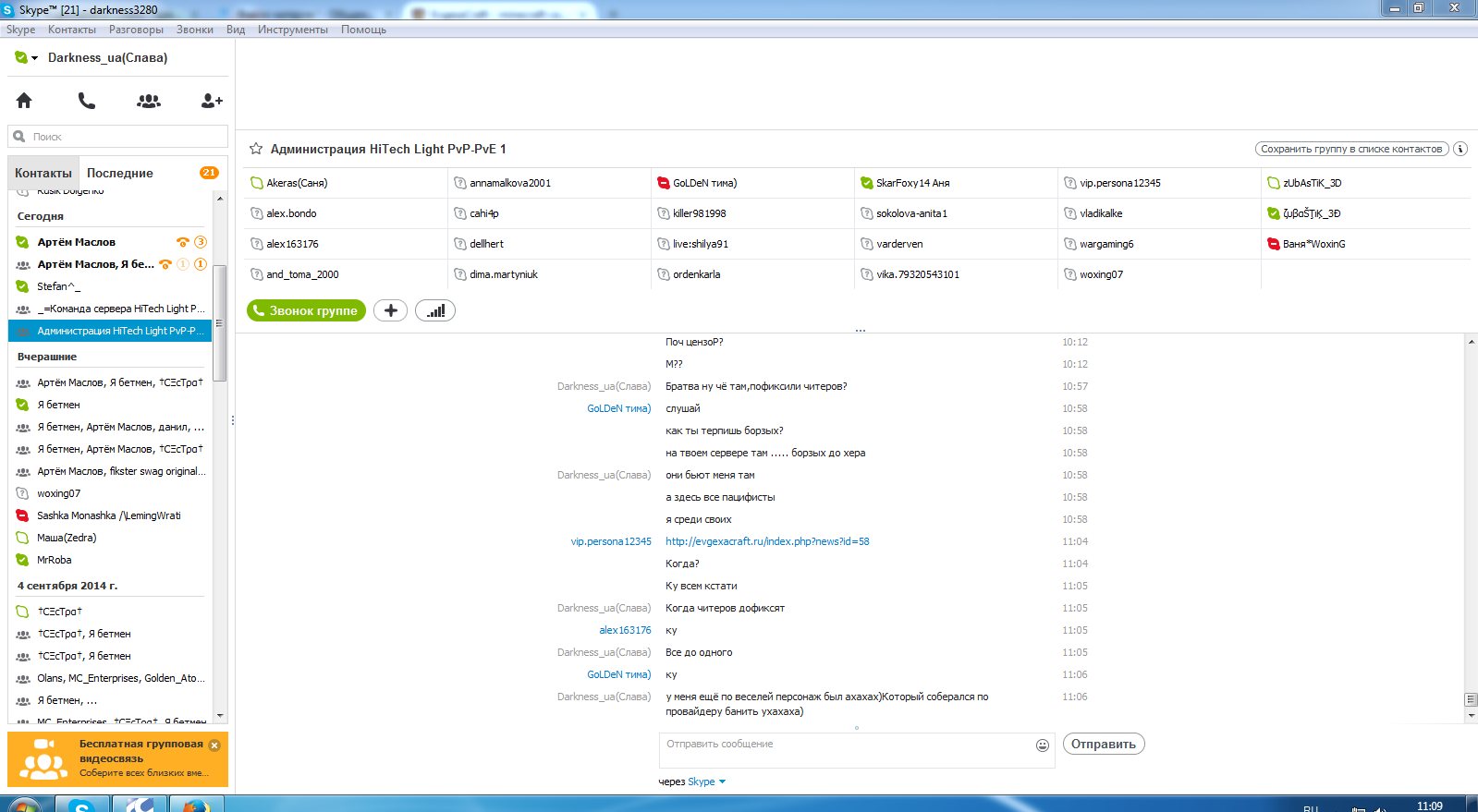Screen dimensions: 1478x812
Task: Open the Windows Start button
Action: pyautogui.click(x=23, y=806)
